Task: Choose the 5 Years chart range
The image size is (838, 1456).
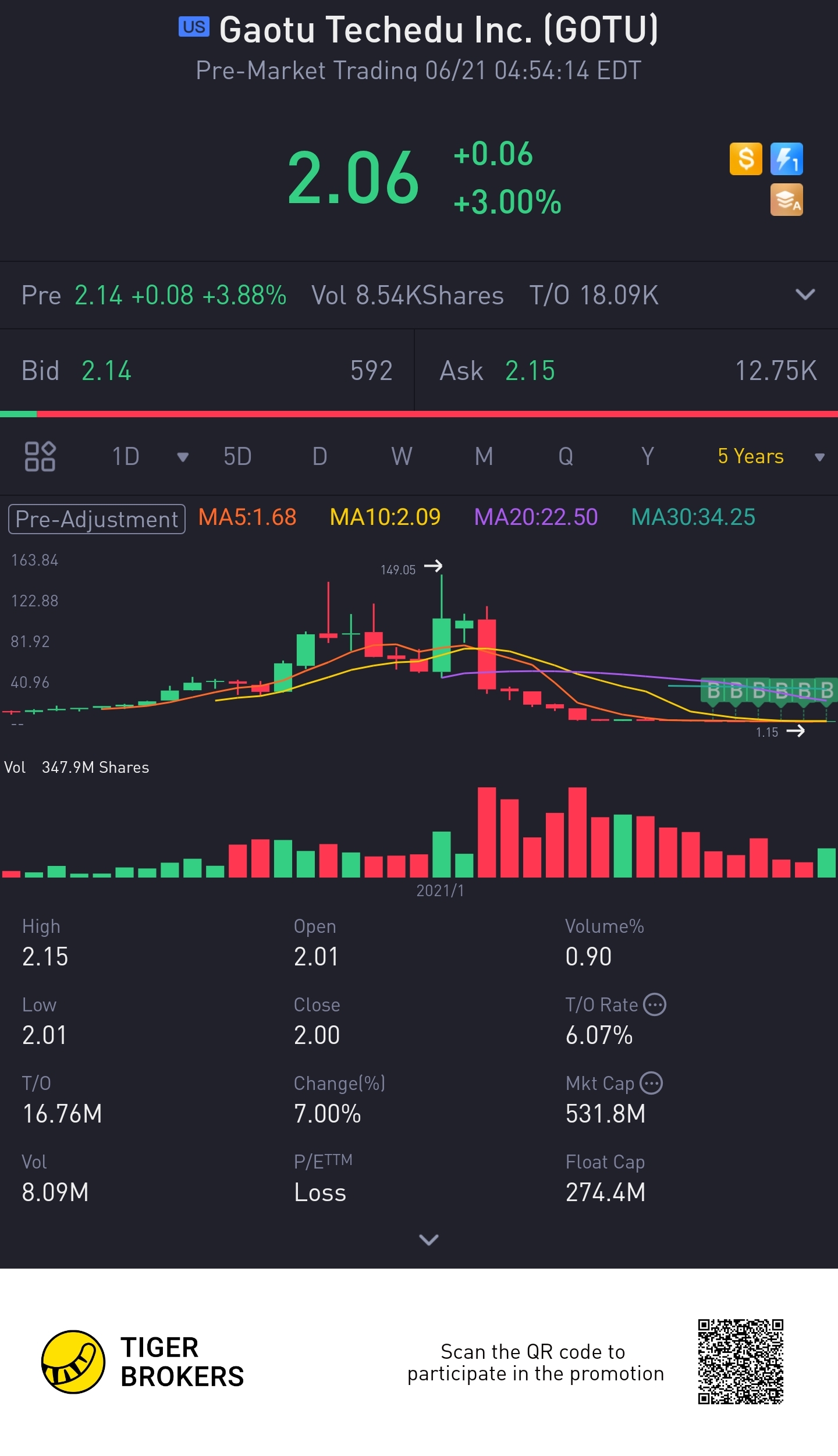Action: [751, 457]
